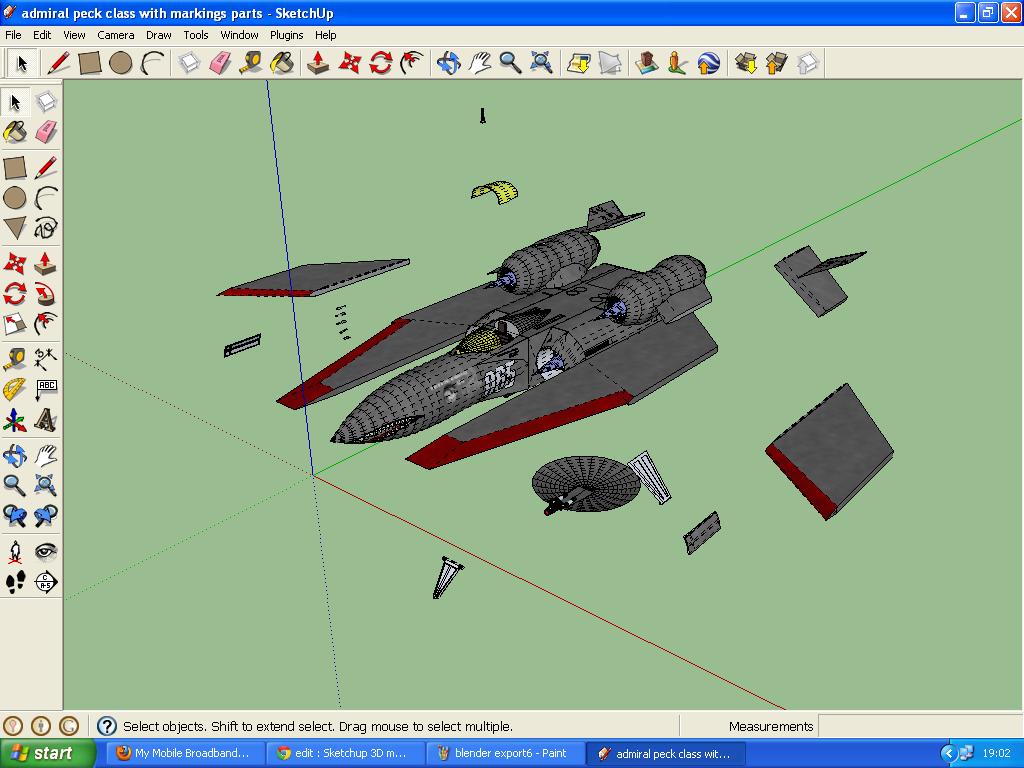The image size is (1024, 768).
Task: Activate the pink Eraser tool
Action: pyautogui.click(x=44, y=131)
